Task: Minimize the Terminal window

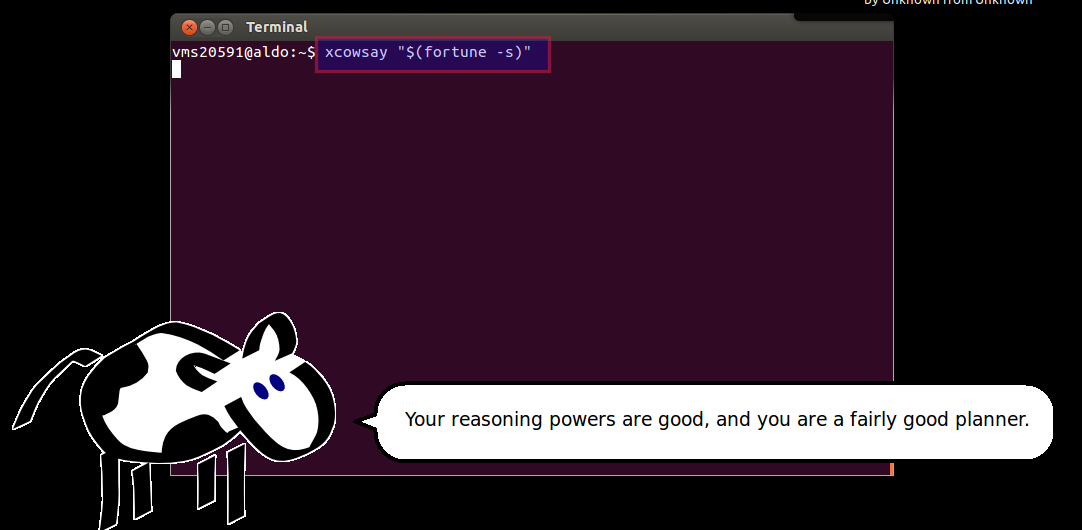Action: [x=207, y=27]
